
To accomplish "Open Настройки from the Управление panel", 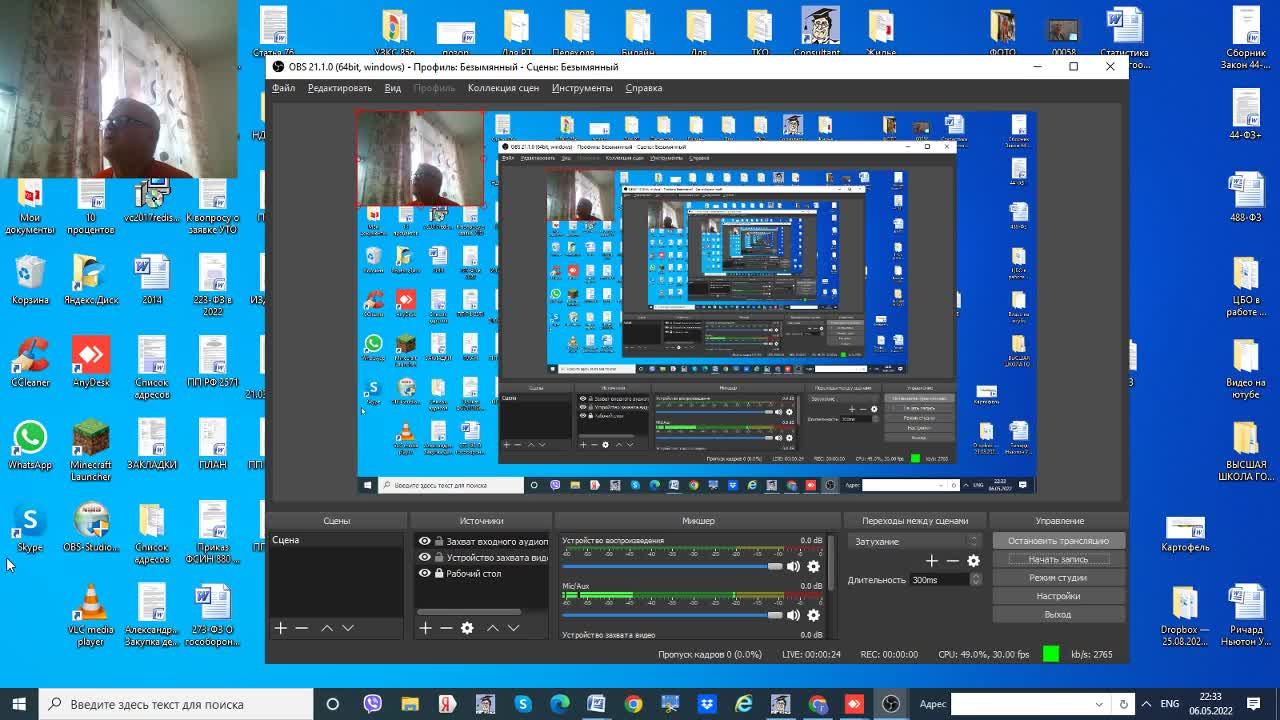I will (x=1058, y=596).
